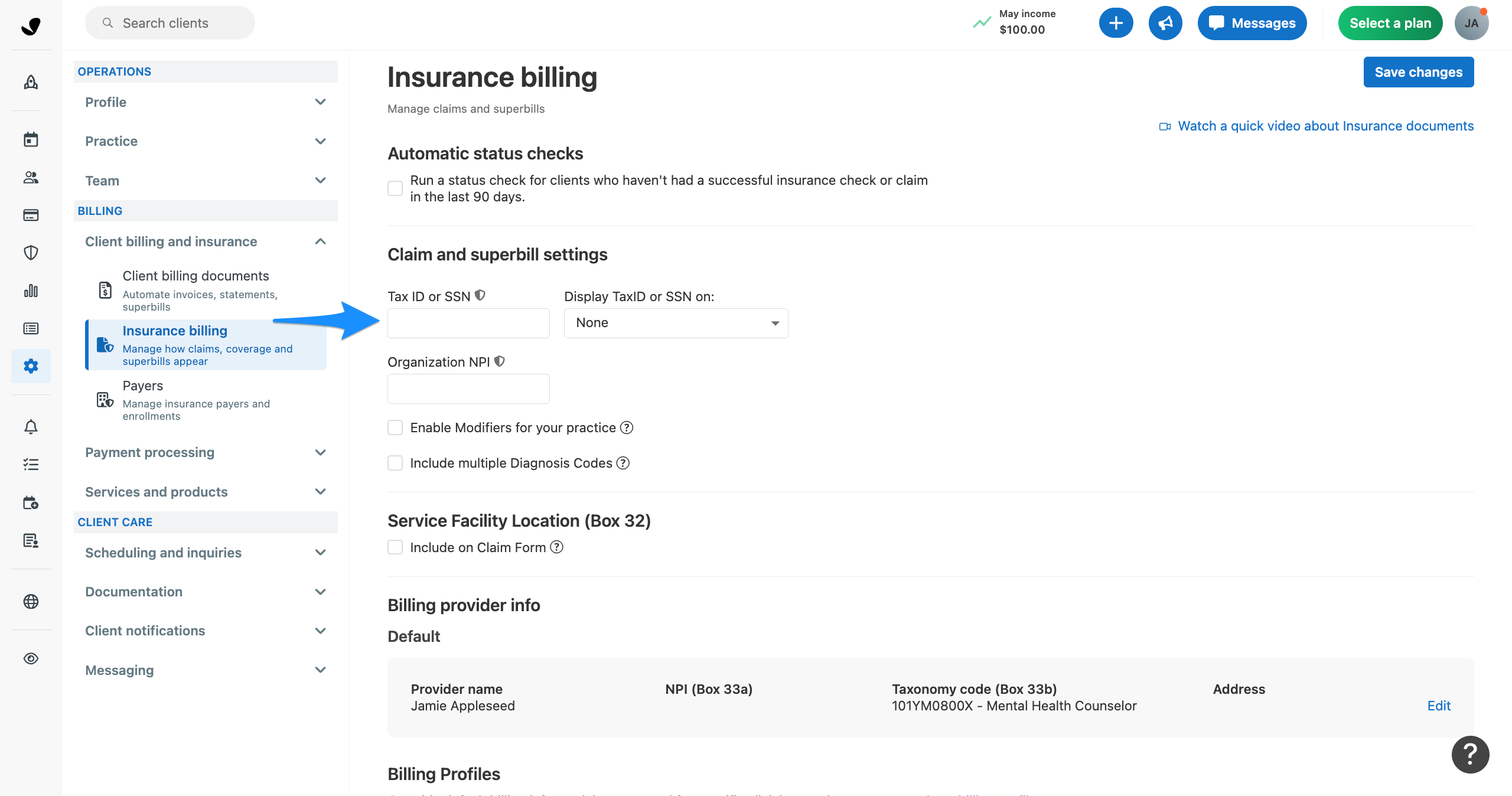Expand the Practice section
The image size is (1512, 796).
click(x=206, y=141)
